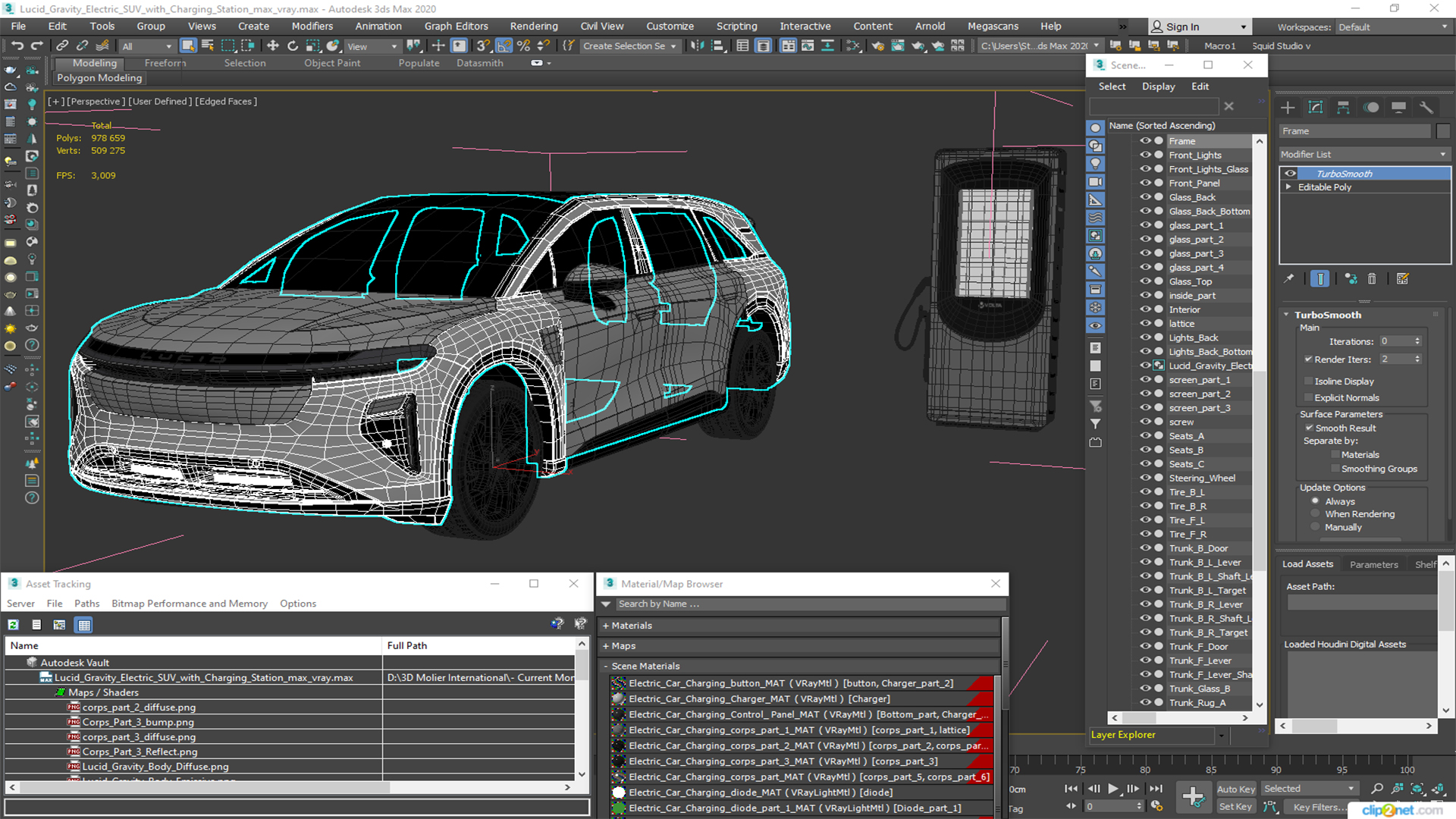
Task: Choose the Select and Rotate tool
Action: [293, 45]
